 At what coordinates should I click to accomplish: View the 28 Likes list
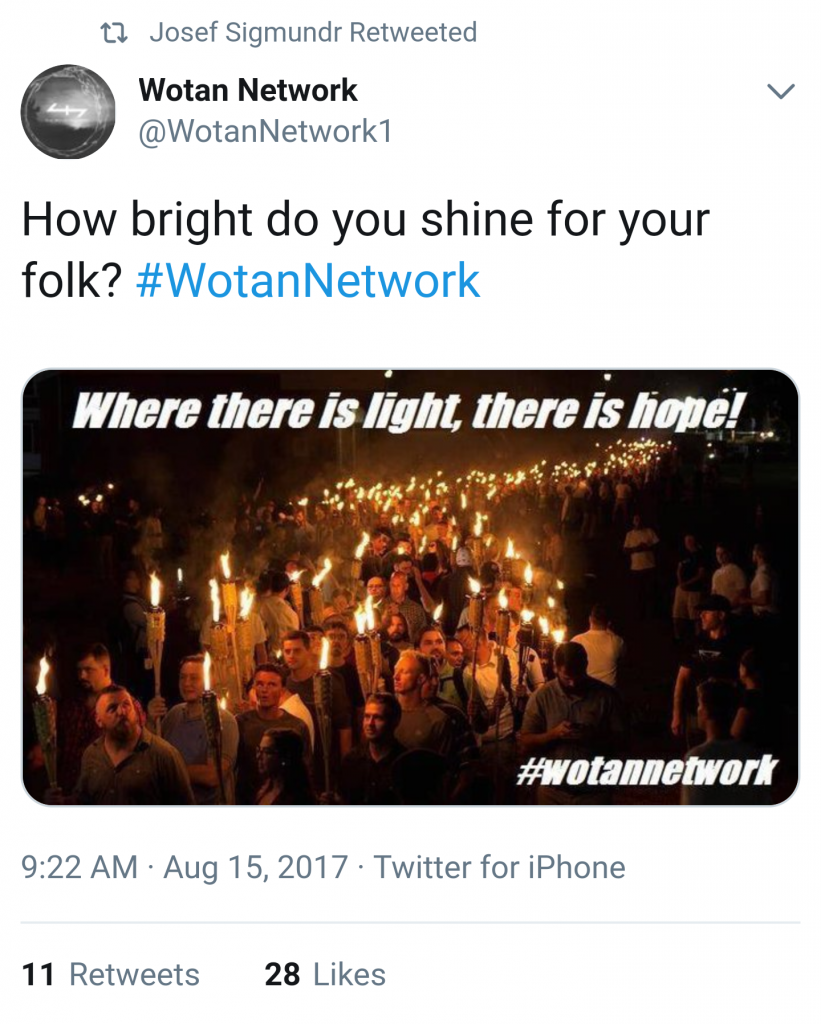tap(325, 974)
